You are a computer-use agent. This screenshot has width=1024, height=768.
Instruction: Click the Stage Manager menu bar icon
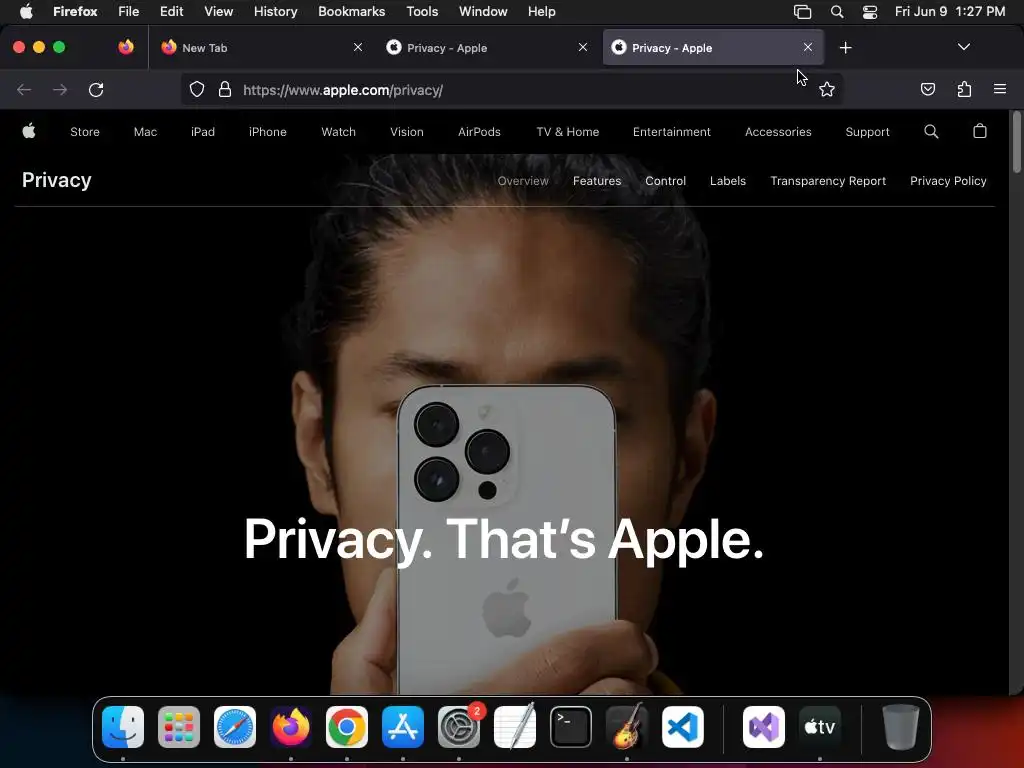pyautogui.click(x=803, y=12)
